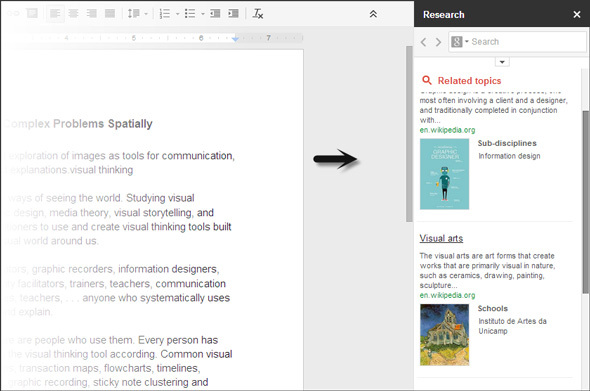The height and width of the screenshot is (391, 590).
Task: Open en.wikipedia.org link under Visual arts
Action: coord(447,295)
